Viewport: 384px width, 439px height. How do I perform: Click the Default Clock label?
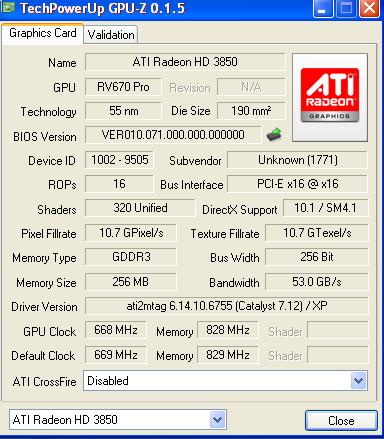(43, 356)
